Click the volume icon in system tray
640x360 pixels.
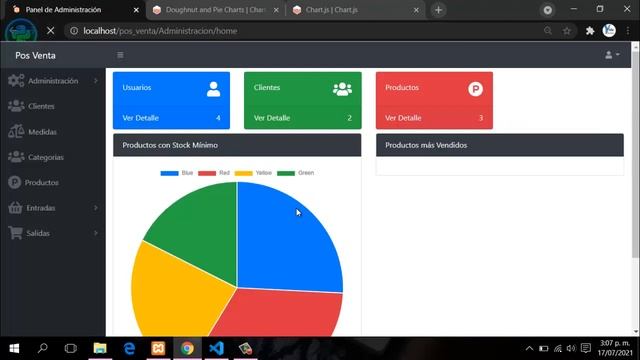(571, 348)
